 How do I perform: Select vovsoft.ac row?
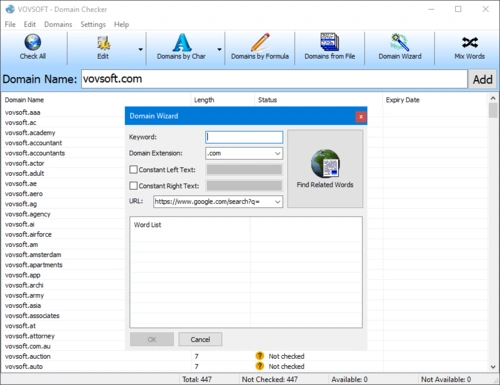tap(20, 123)
